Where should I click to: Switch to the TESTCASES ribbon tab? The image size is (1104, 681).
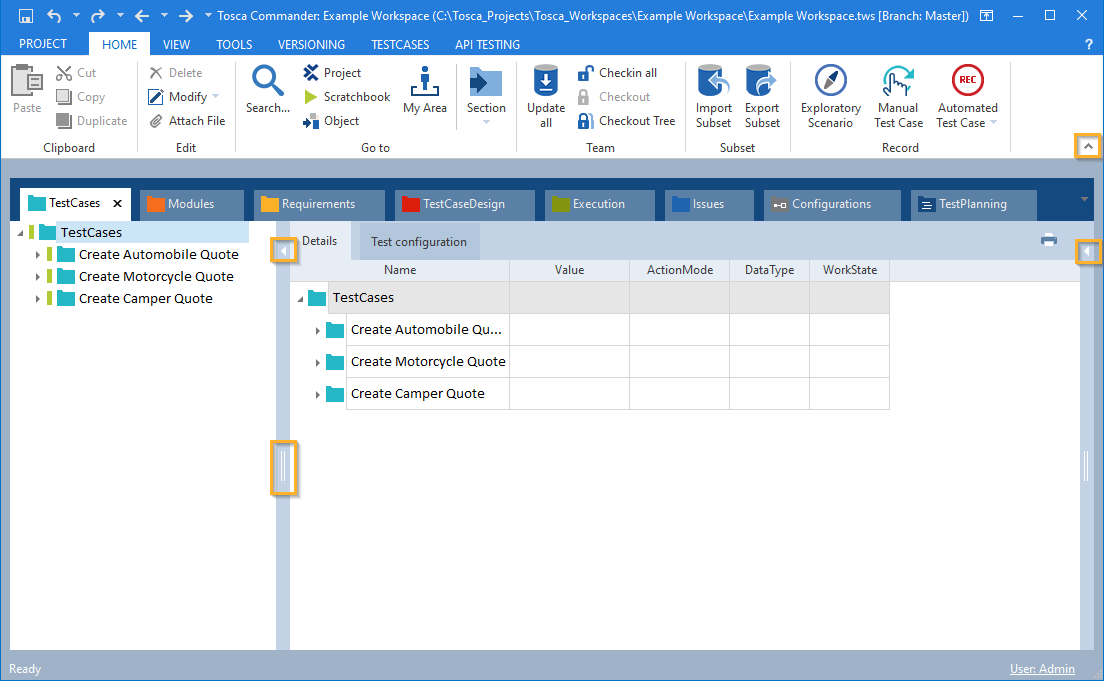[399, 44]
